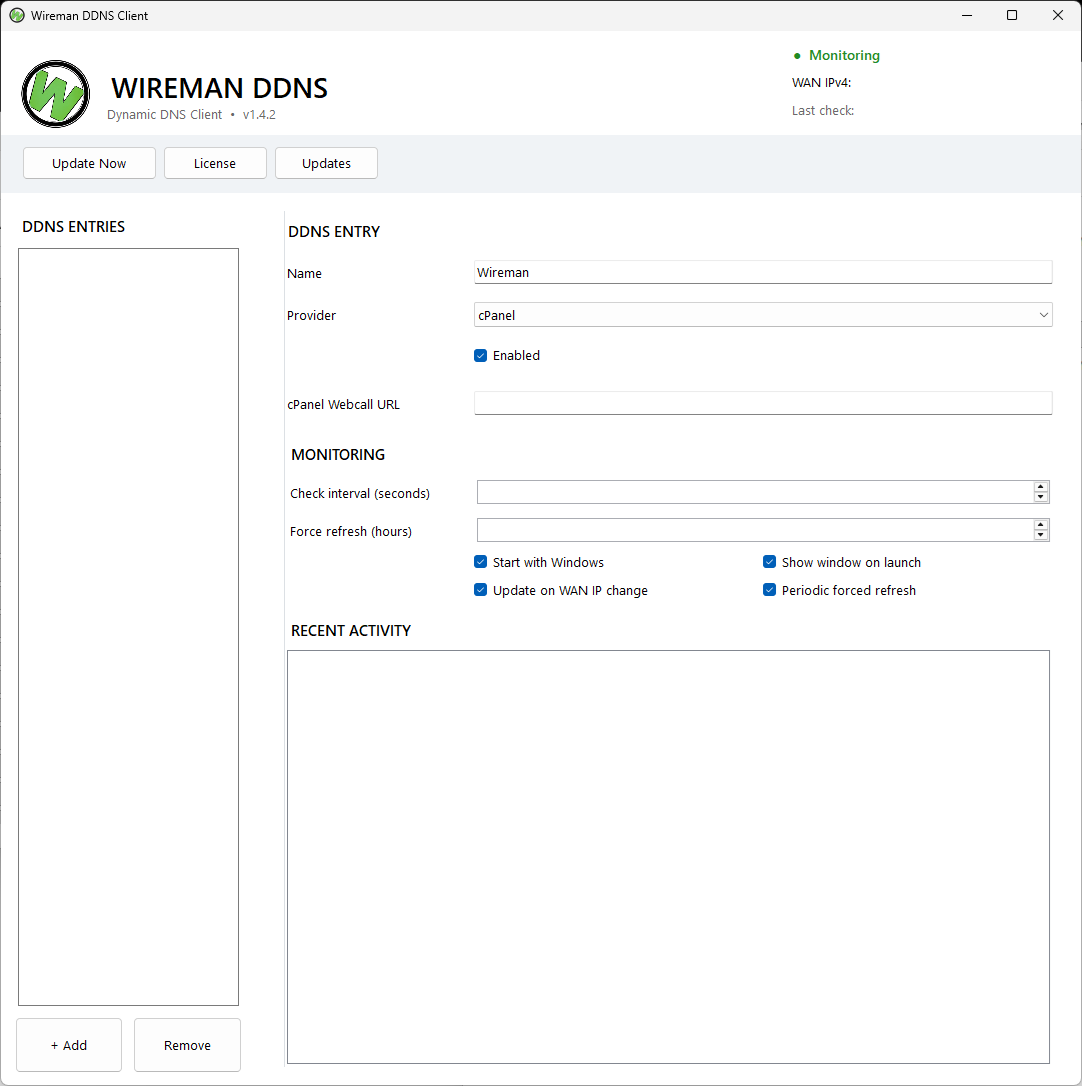Maximize the Wireman DDNS Client window
Viewport: 1087px width, 1086px height.
coord(1012,15)
